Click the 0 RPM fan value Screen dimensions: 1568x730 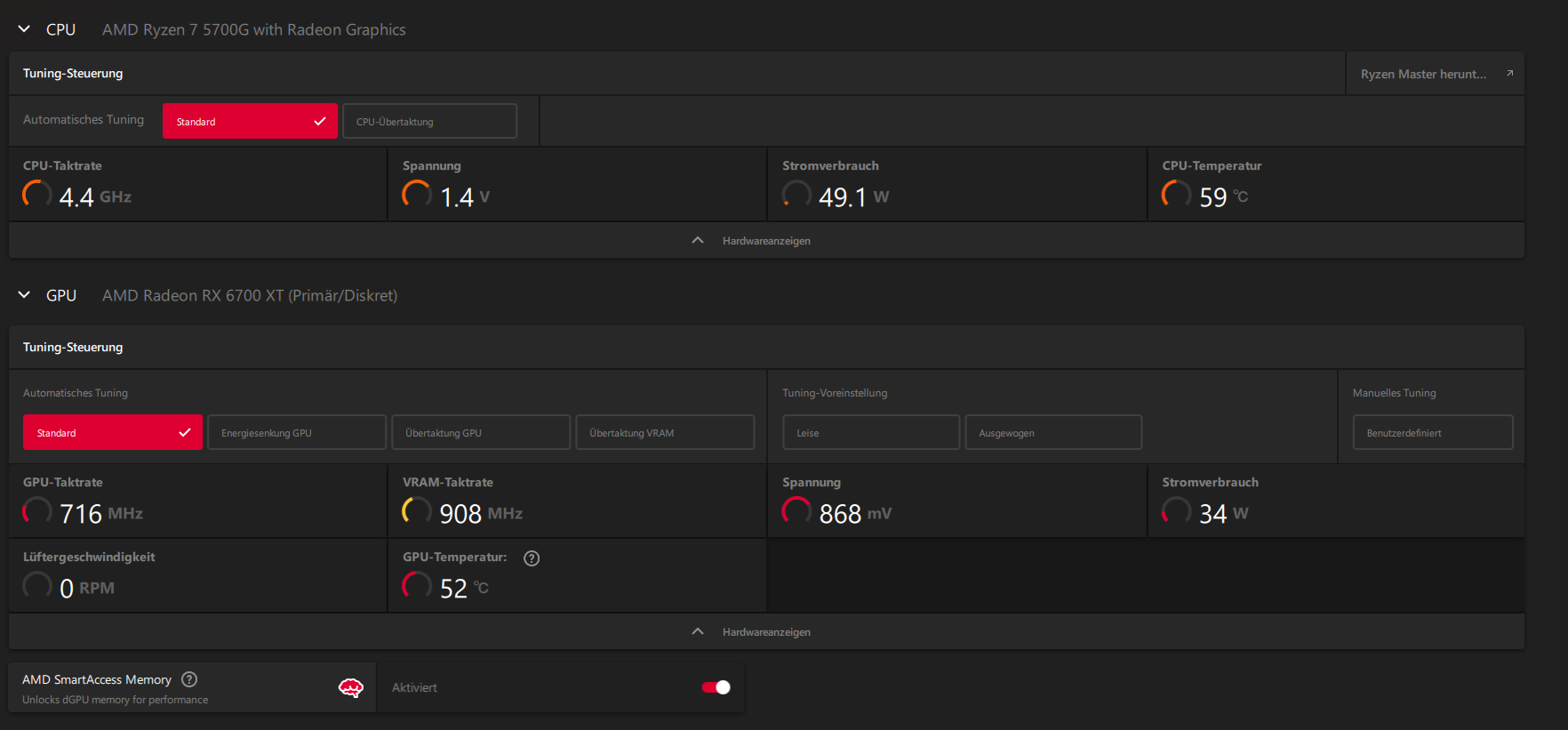(86, 588)
